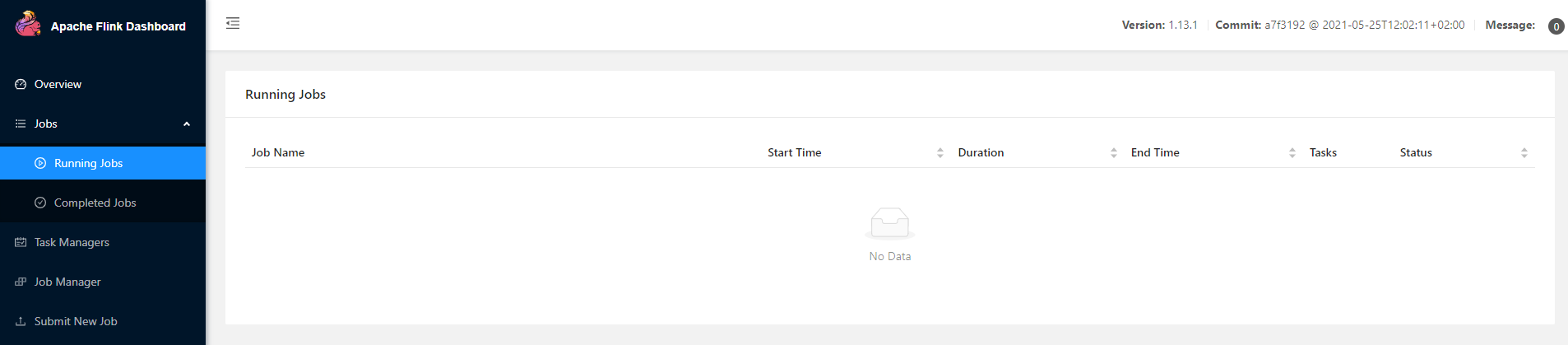The height and width of the screenshot is (345, 1568).
Task: Click the empty No Data inbox icon
Action: (890, 223)
